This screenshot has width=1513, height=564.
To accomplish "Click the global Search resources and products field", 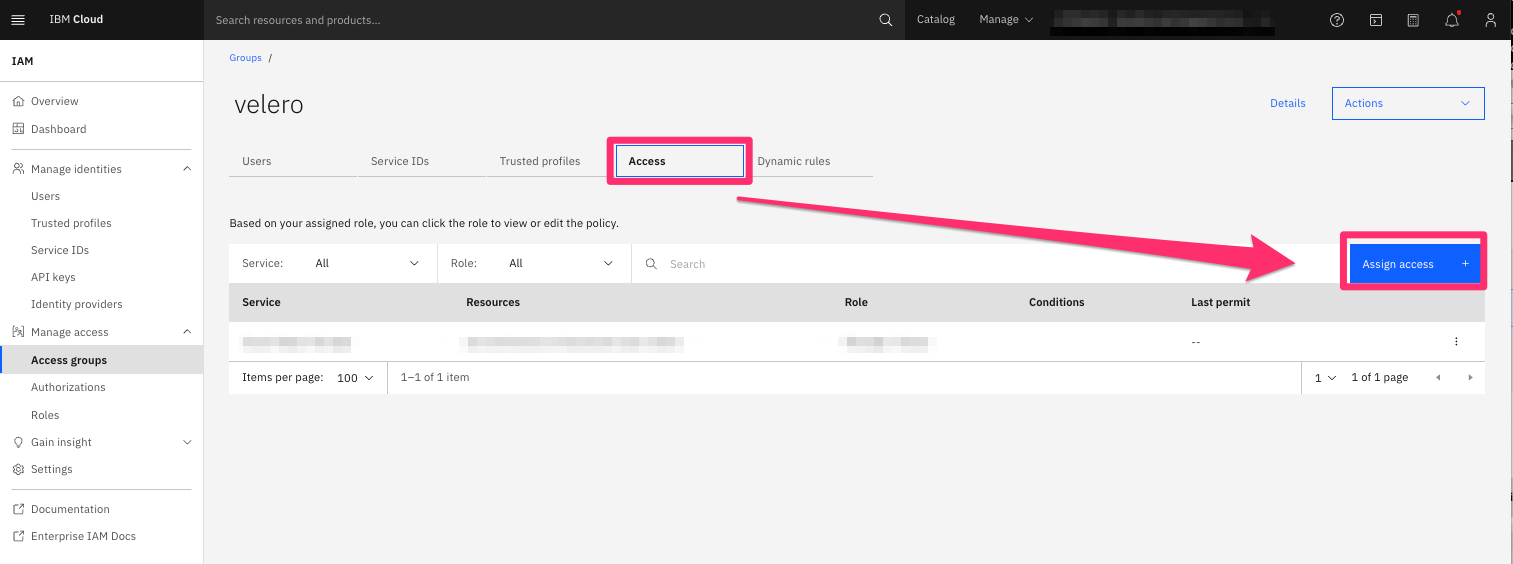I will 541,20.
